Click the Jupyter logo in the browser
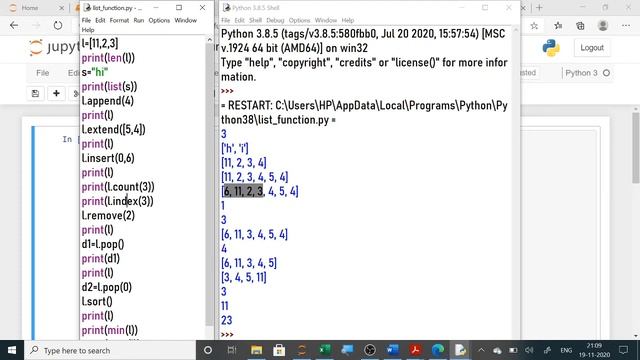Image resolution: width=640 pixels, height=360 pixels. coord(53,48)
